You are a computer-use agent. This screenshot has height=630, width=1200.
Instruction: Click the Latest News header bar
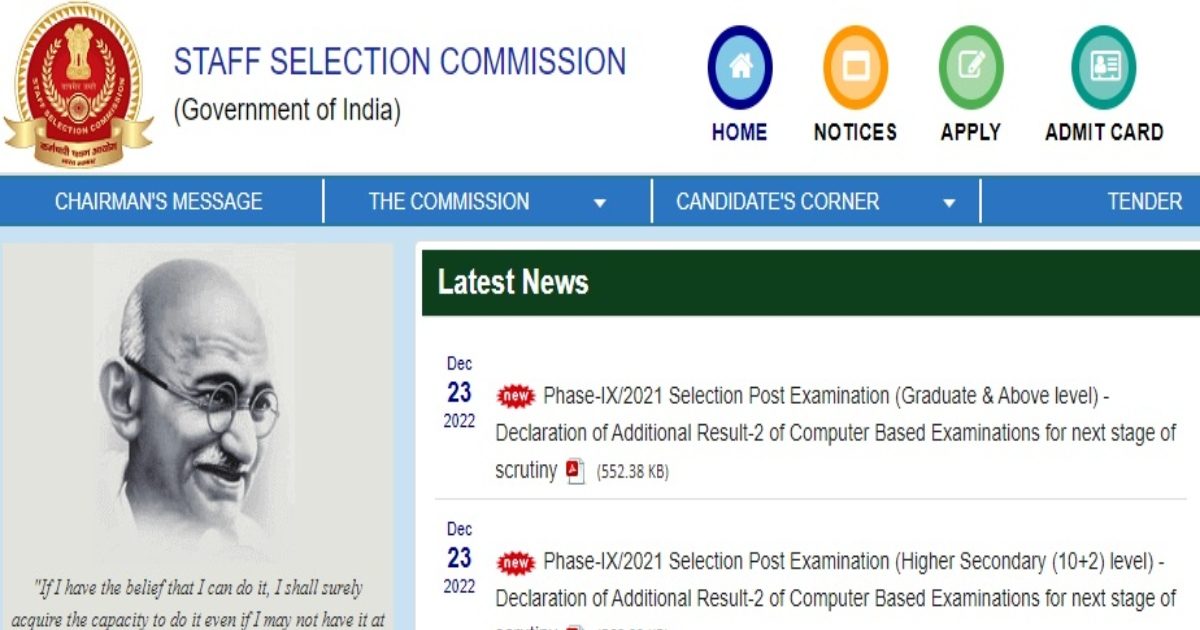pos(810,283)
